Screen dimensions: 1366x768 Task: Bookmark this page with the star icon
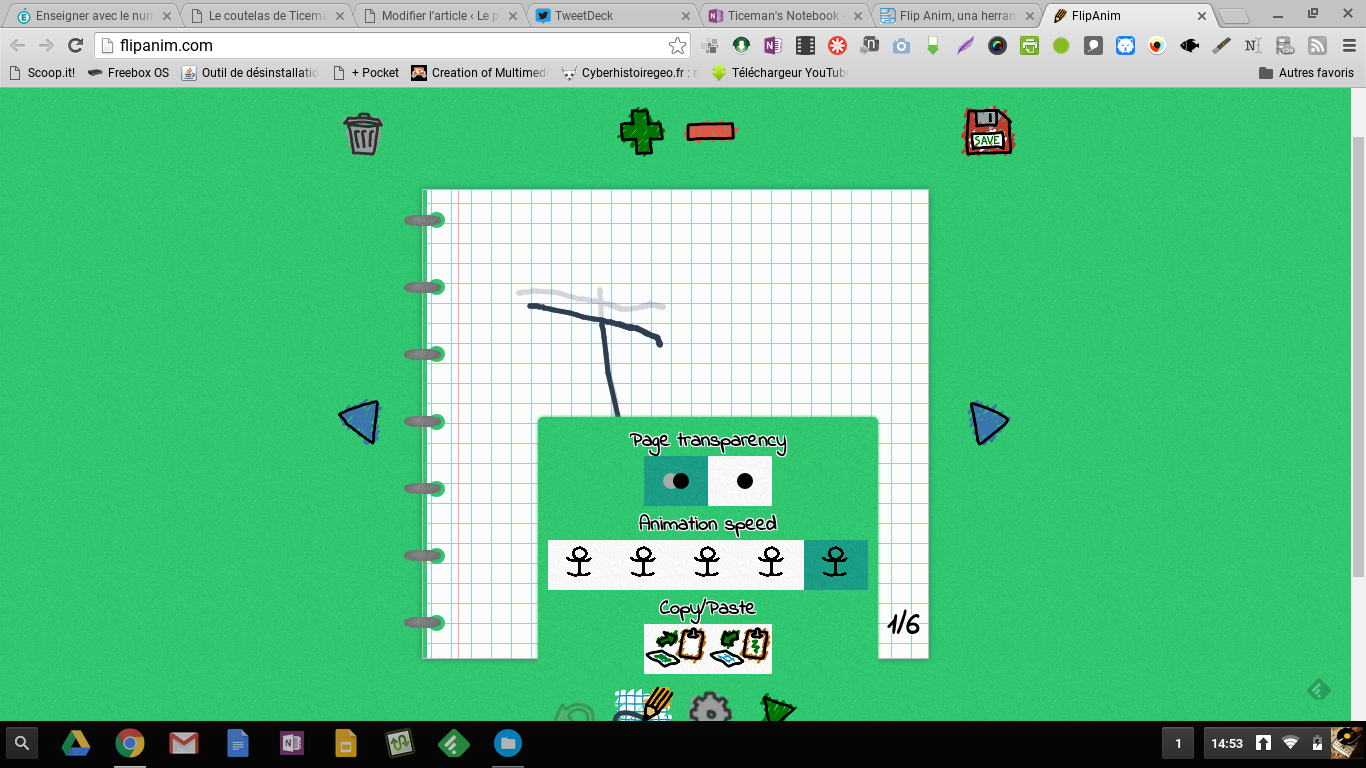coord(677,45)
